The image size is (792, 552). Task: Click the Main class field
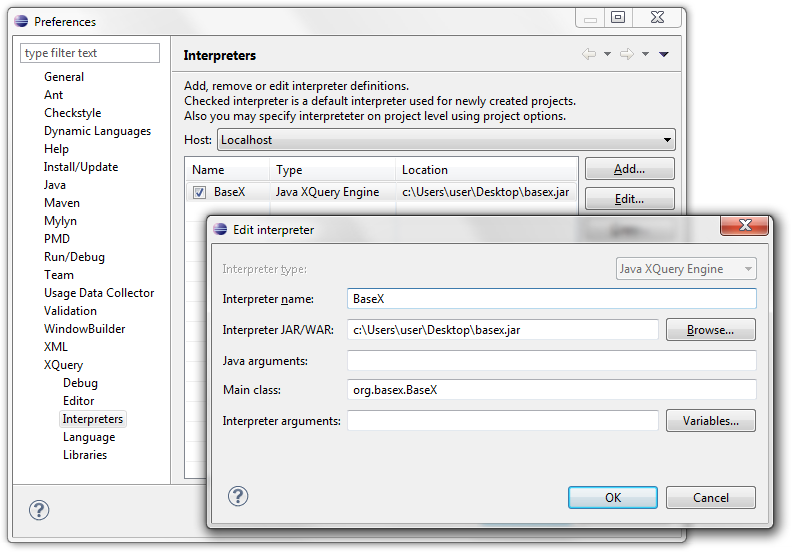point(552,390)
